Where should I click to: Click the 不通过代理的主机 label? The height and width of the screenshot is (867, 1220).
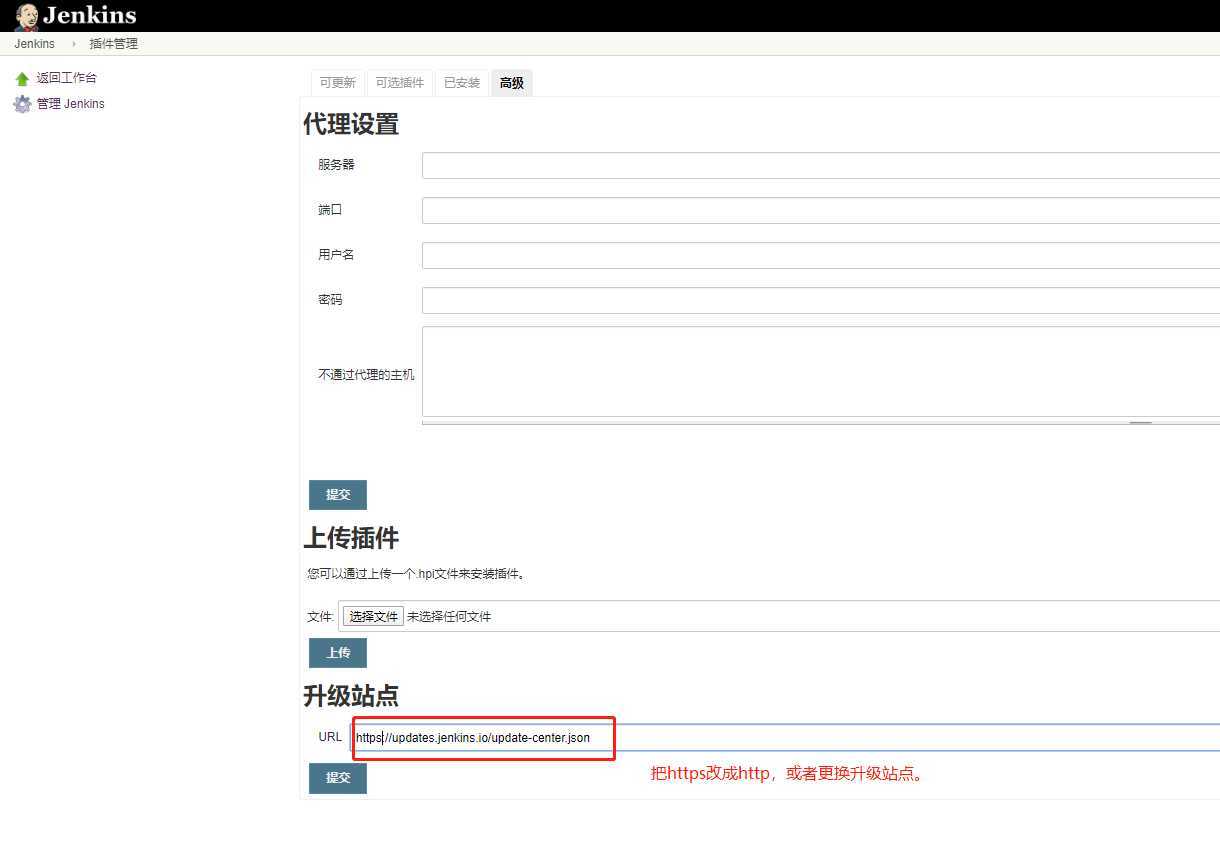coord(366,375)
